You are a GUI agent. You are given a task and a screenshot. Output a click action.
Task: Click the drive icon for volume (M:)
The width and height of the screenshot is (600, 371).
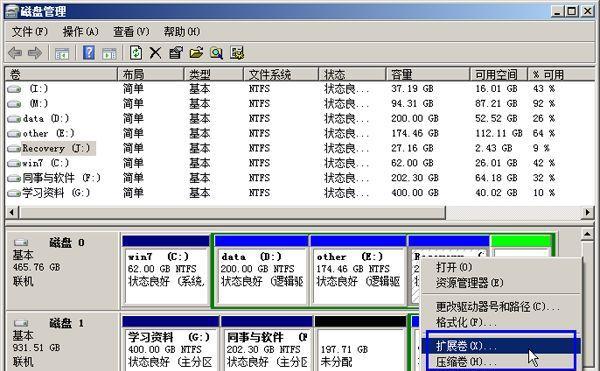(x=14, y=104)
